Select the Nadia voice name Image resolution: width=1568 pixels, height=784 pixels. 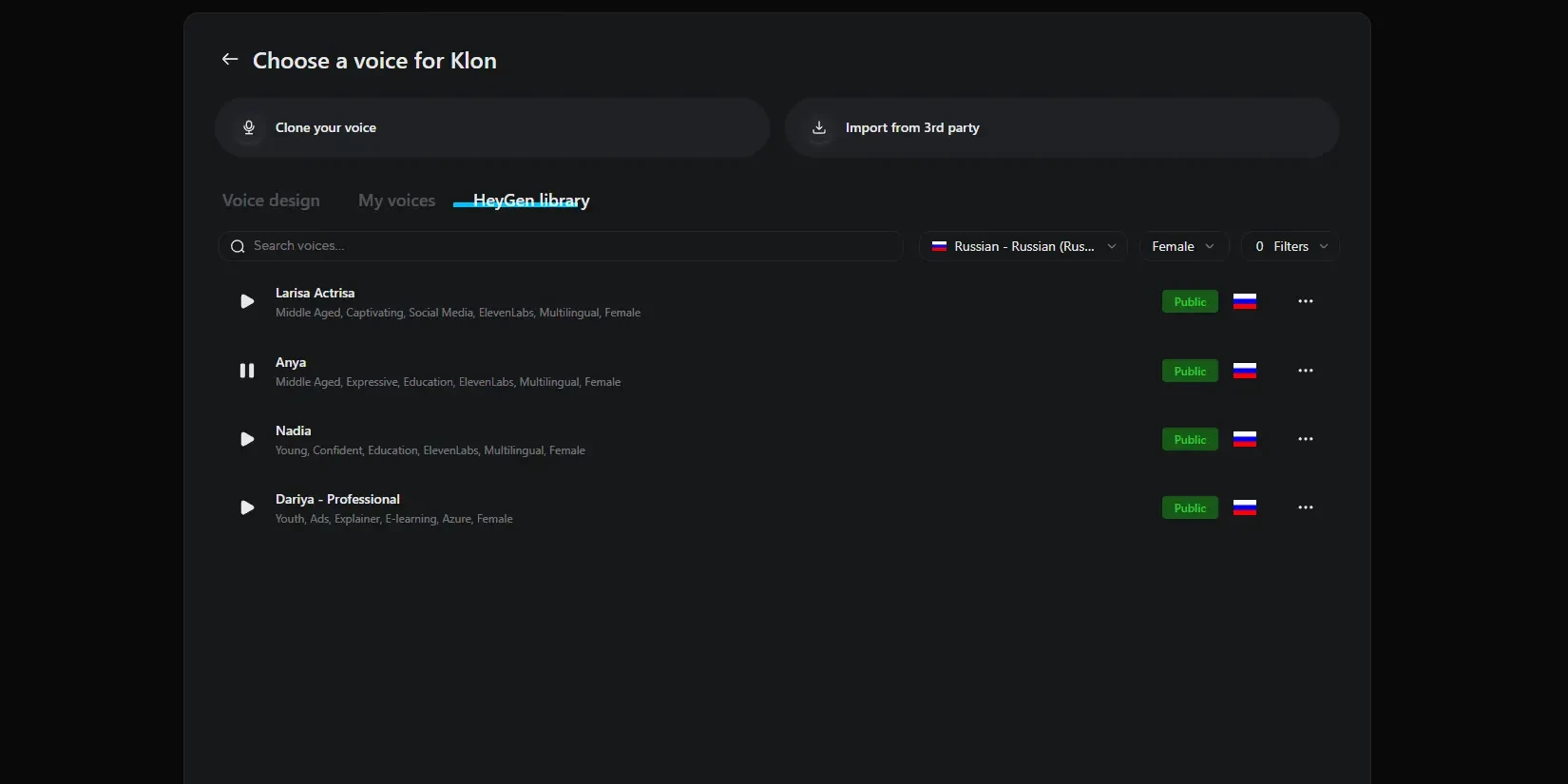[x=293, y=430]
